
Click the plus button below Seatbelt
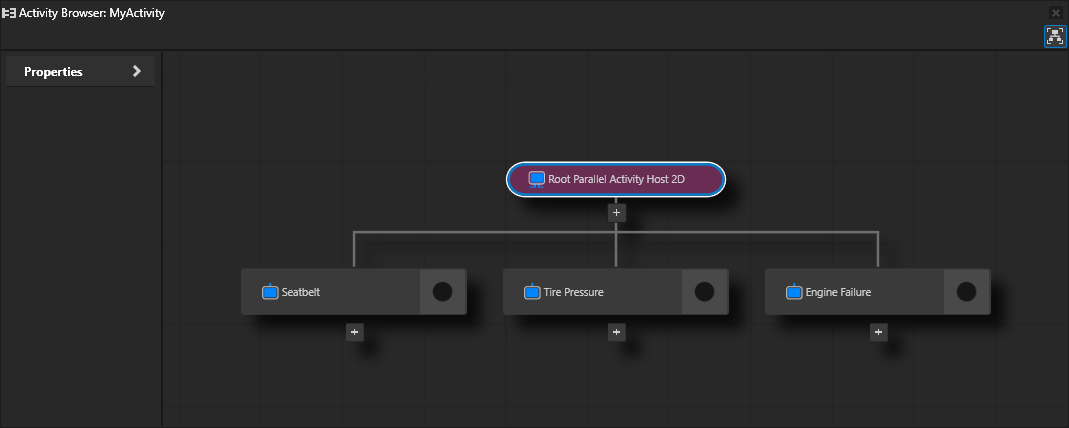[355, 332]
